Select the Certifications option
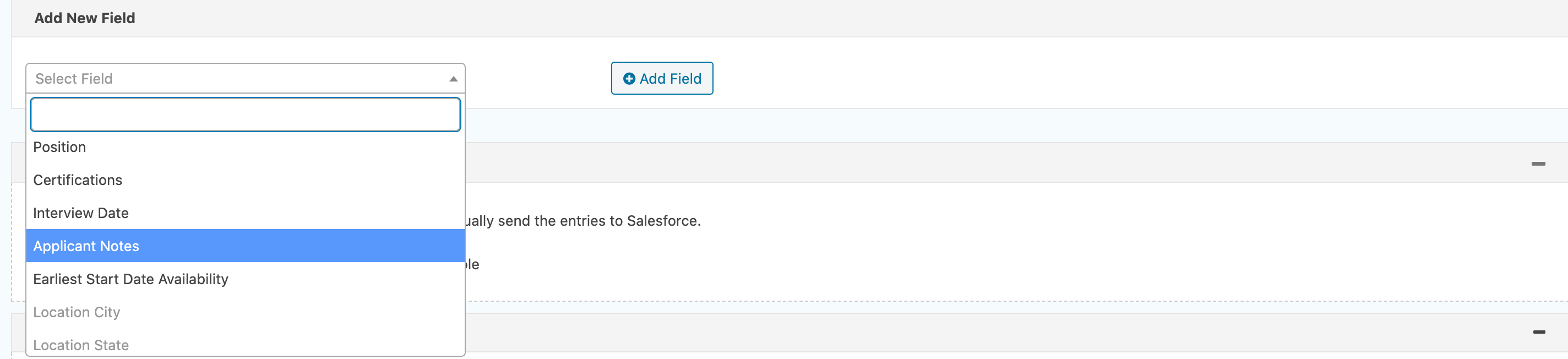Viewport: 1568px width, 359px height. (78, 180)
